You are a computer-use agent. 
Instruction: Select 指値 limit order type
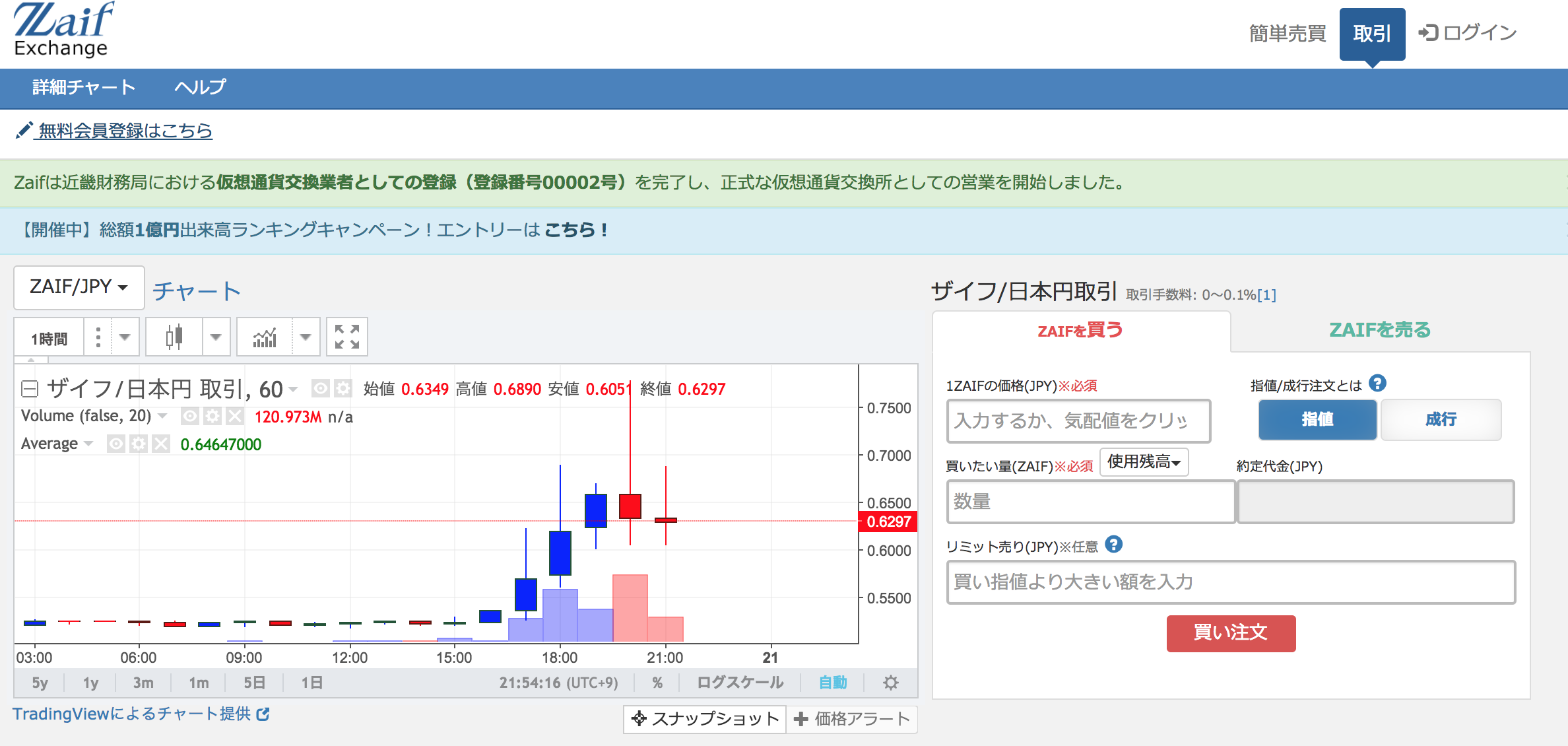click(x=1317, y=419)
